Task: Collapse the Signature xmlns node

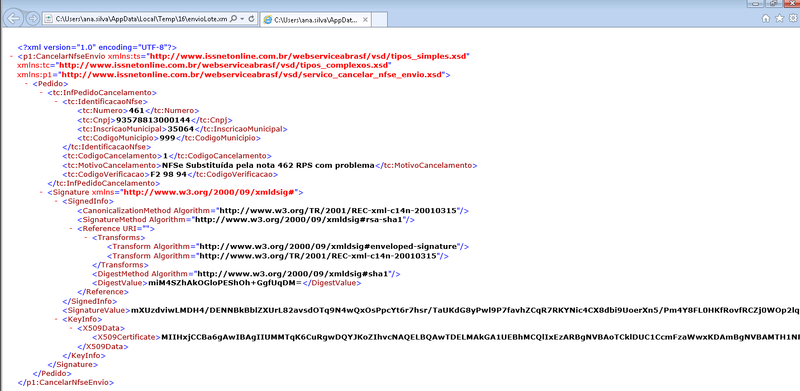Action: [x=41, y=192]
